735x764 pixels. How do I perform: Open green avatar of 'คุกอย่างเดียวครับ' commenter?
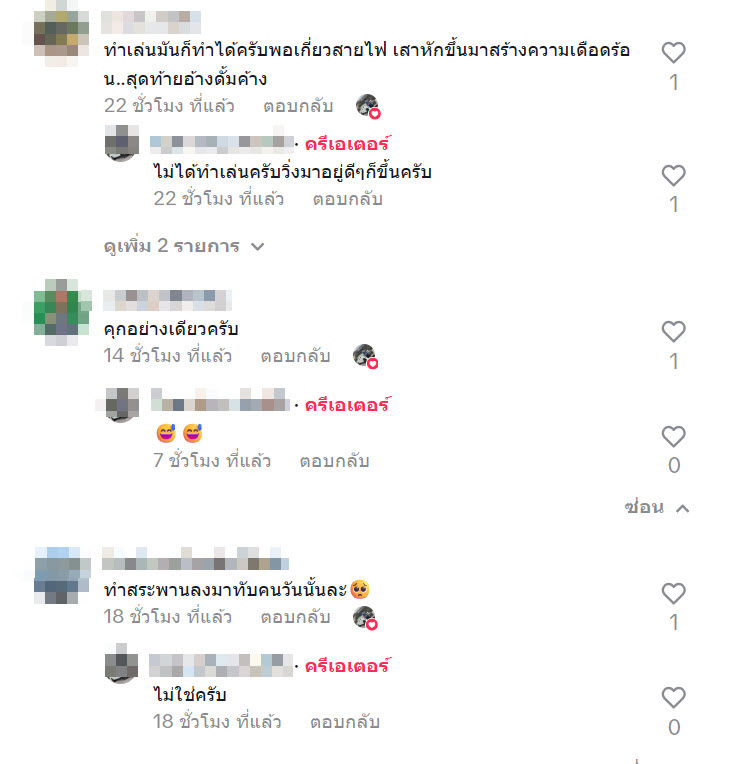(x=62, y=312)
